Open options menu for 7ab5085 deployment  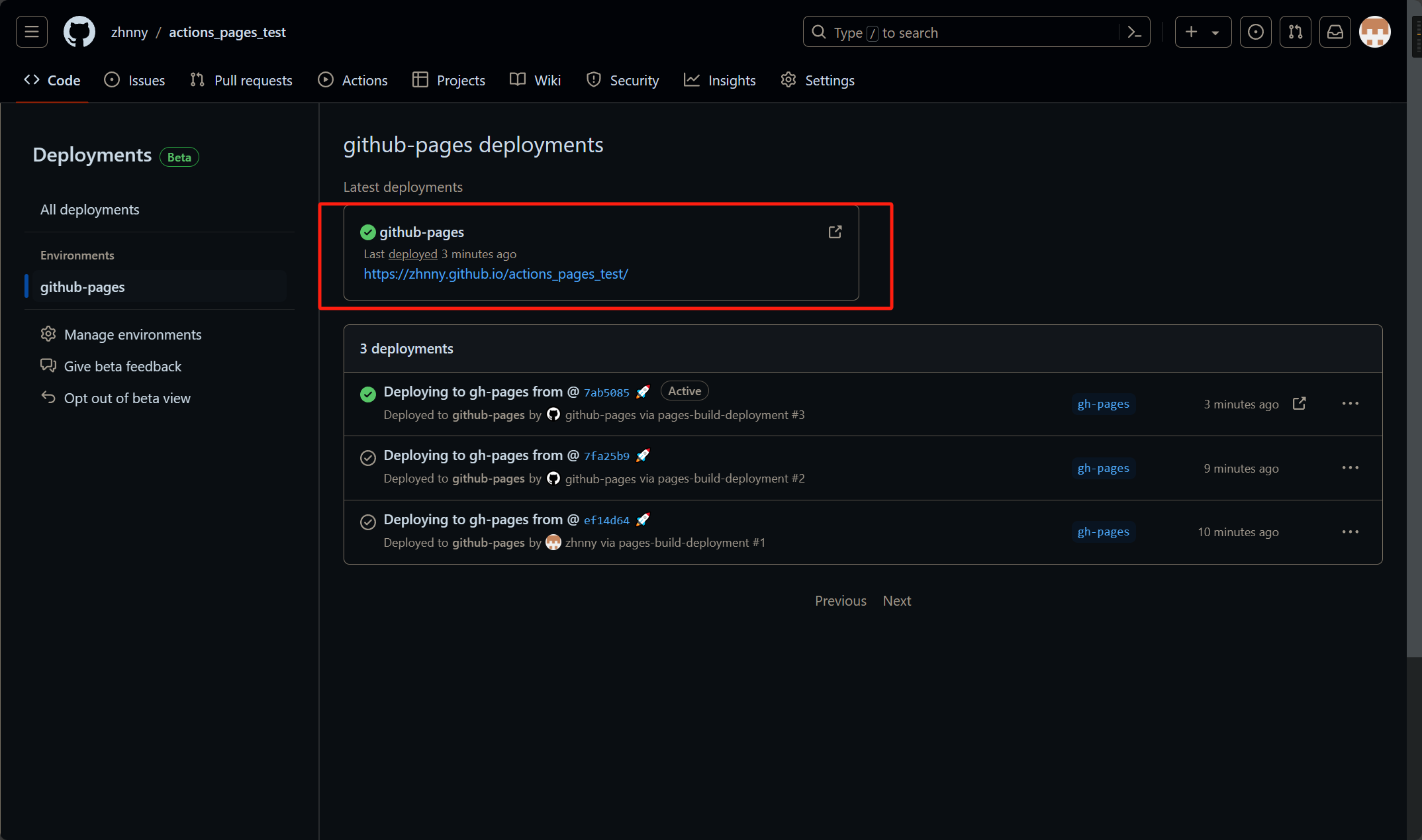1350,404
